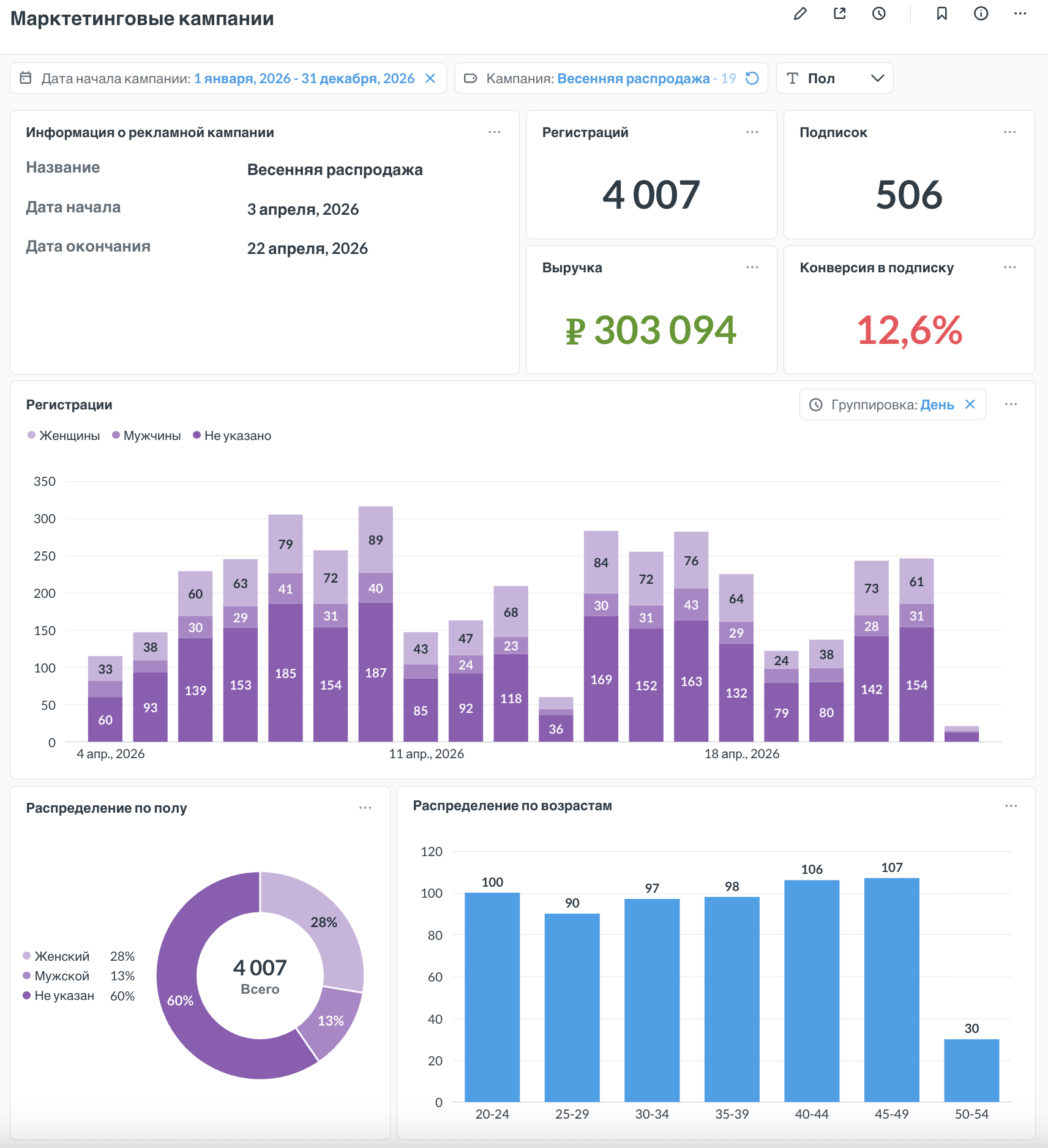Screen dimensions: 1048x1148
Task: Reset the Кампания filter with the refresh icon
Action: pyautogui.click(x=752, y=78)
